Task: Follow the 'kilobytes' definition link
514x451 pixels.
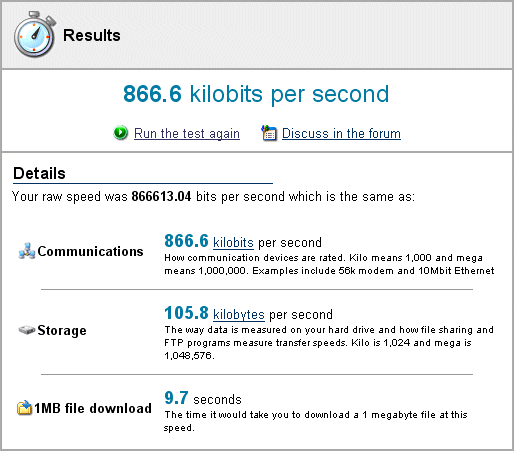Action: [239, 314]
